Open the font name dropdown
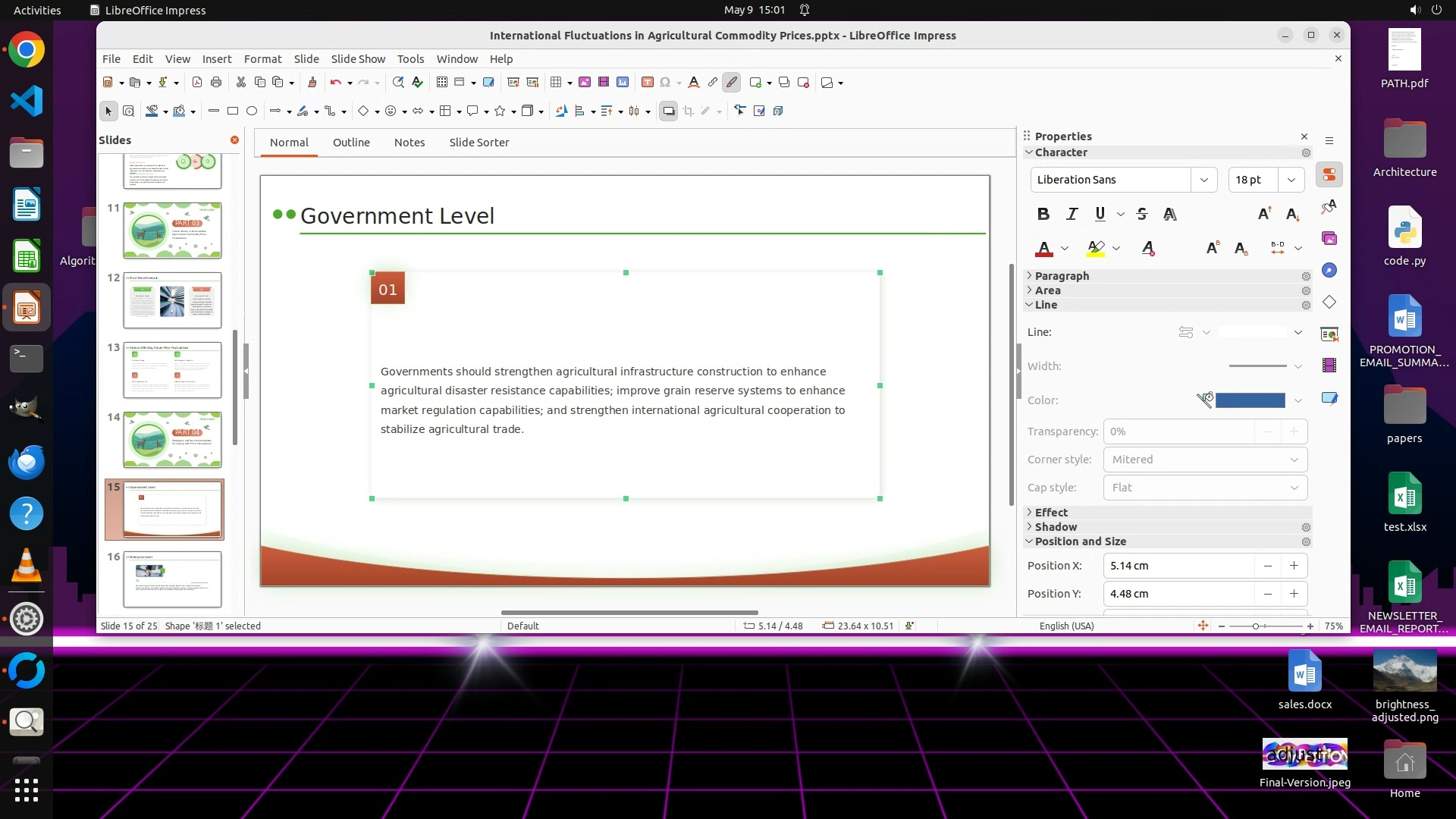1456x819 pixels. coord(1203,180)
